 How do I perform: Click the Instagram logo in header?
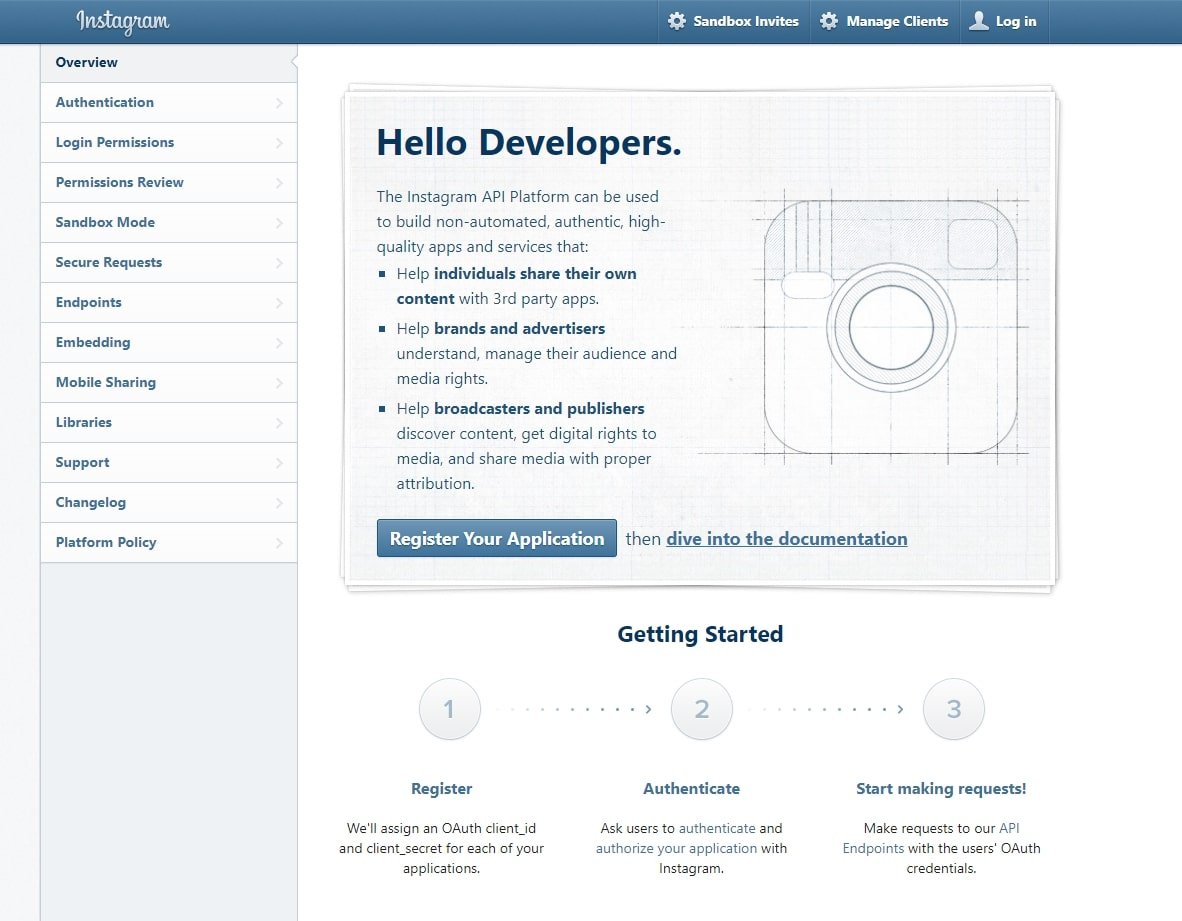click(122, 21)
